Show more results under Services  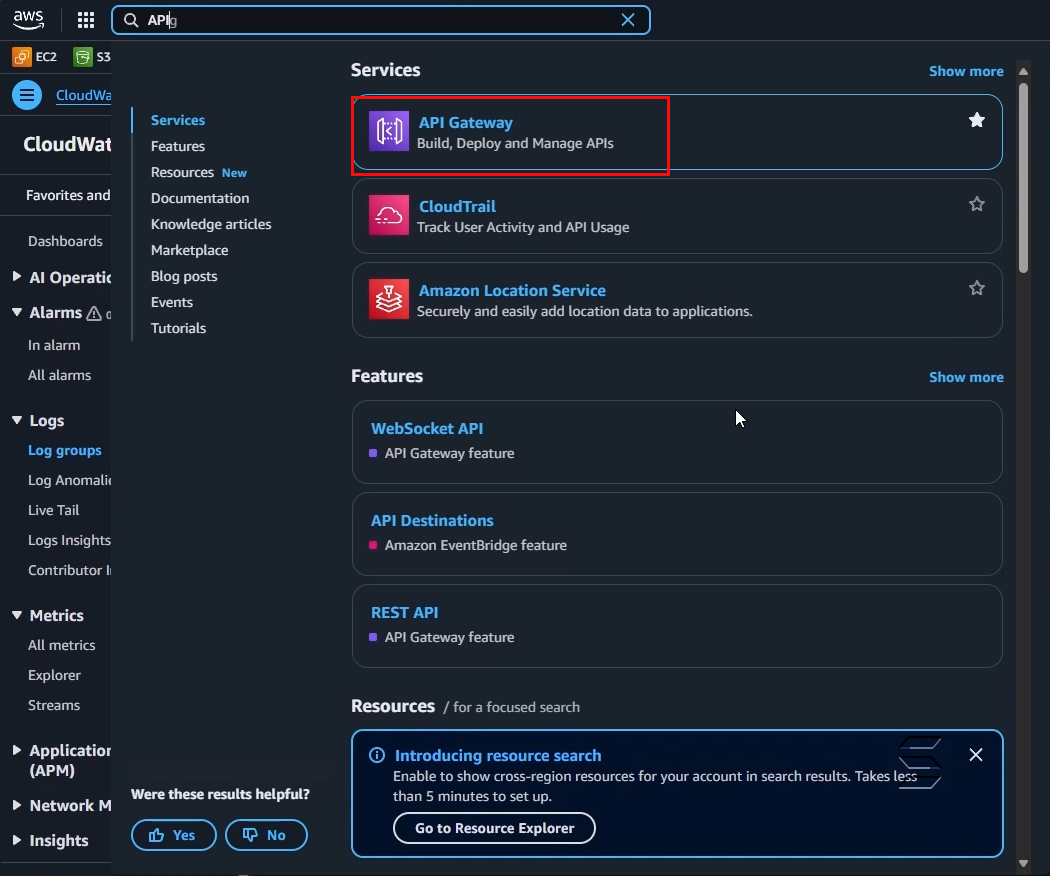pos(966,71)
